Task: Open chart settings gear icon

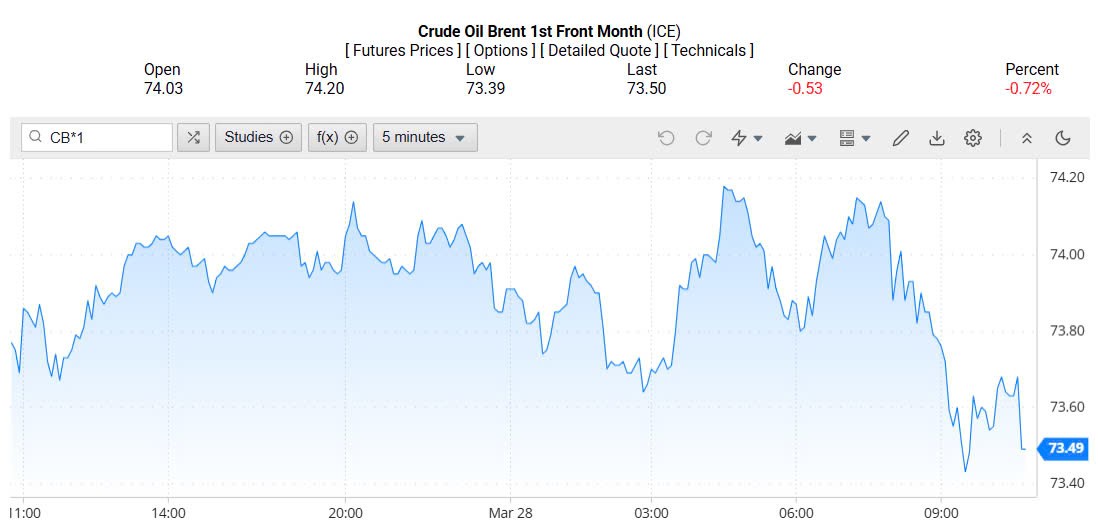Action: [973, 138]
